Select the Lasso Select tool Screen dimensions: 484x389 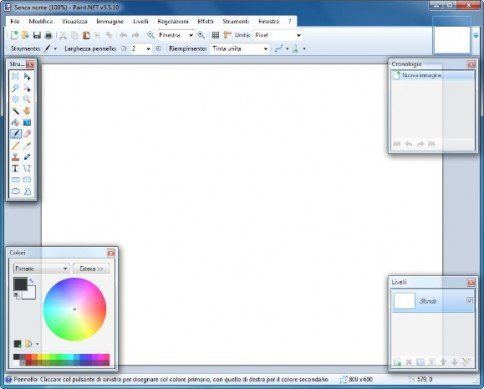tap(15, 88)
